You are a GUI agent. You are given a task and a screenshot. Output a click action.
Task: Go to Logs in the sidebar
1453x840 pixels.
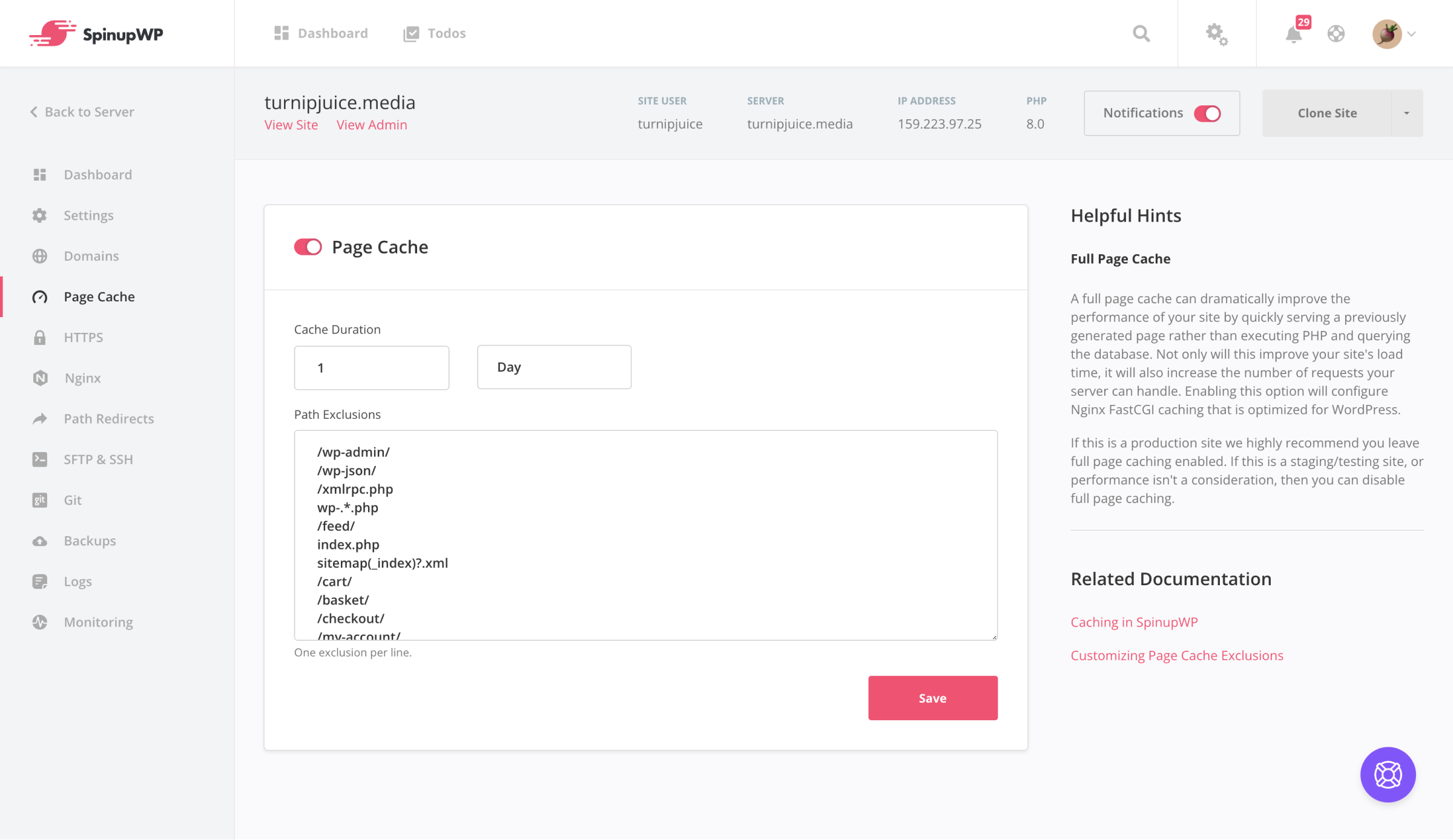78,581
